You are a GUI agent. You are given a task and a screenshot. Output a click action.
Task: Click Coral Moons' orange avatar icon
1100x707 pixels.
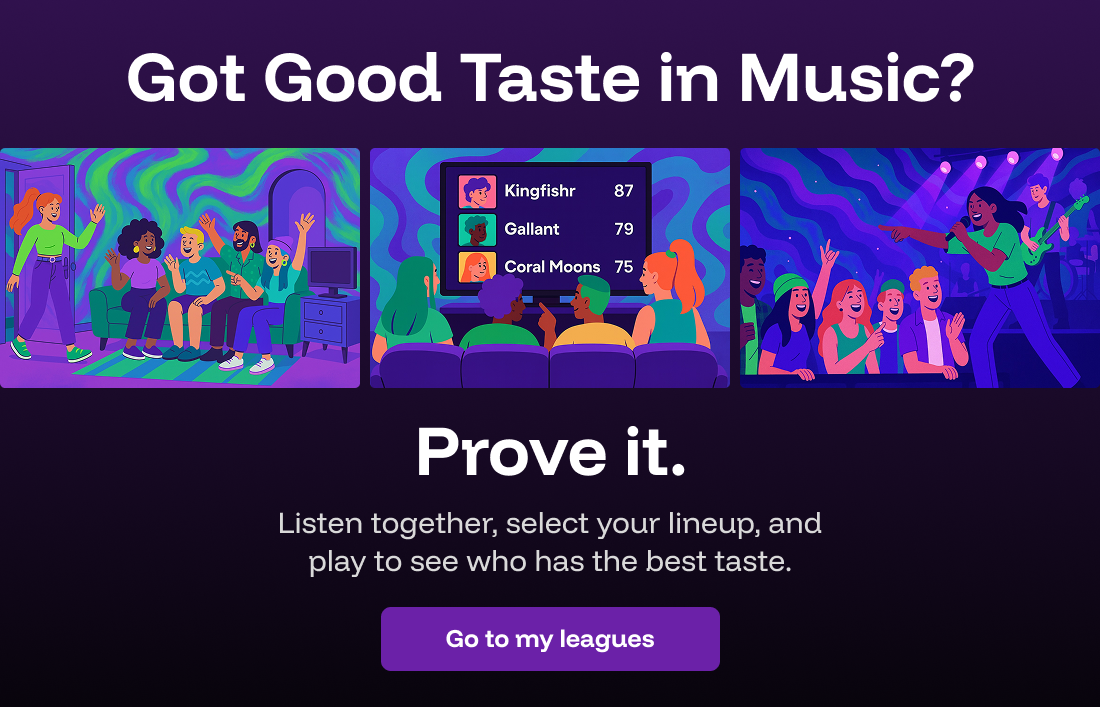point(477,267)
